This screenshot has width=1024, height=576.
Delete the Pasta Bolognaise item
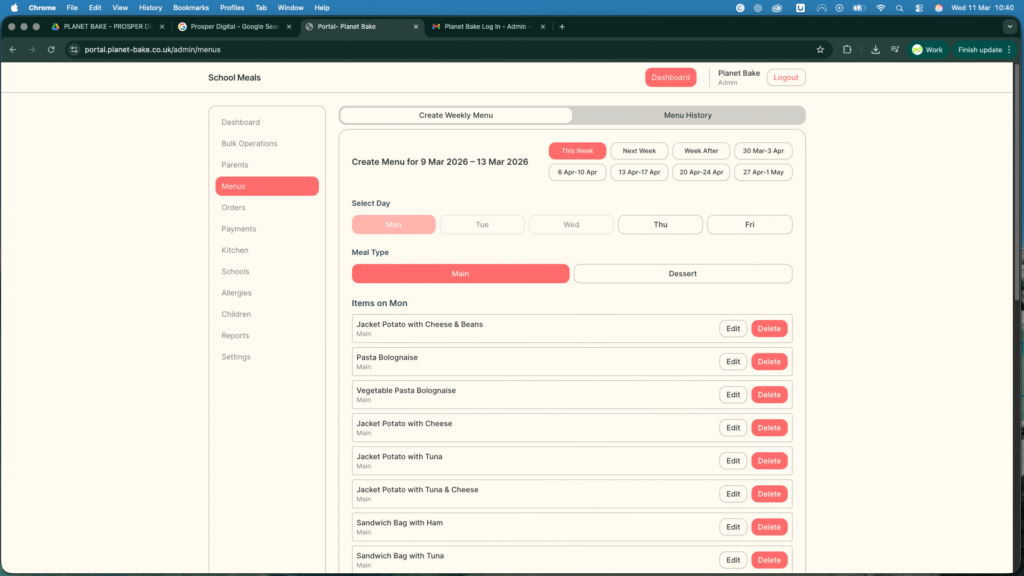769,362
